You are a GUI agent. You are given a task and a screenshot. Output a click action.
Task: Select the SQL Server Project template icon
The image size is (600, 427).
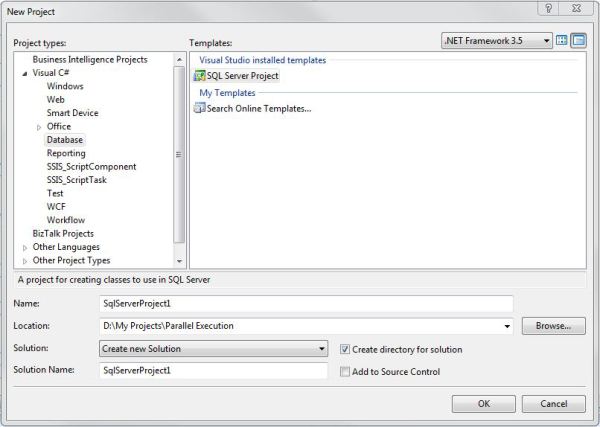(199, 76)
